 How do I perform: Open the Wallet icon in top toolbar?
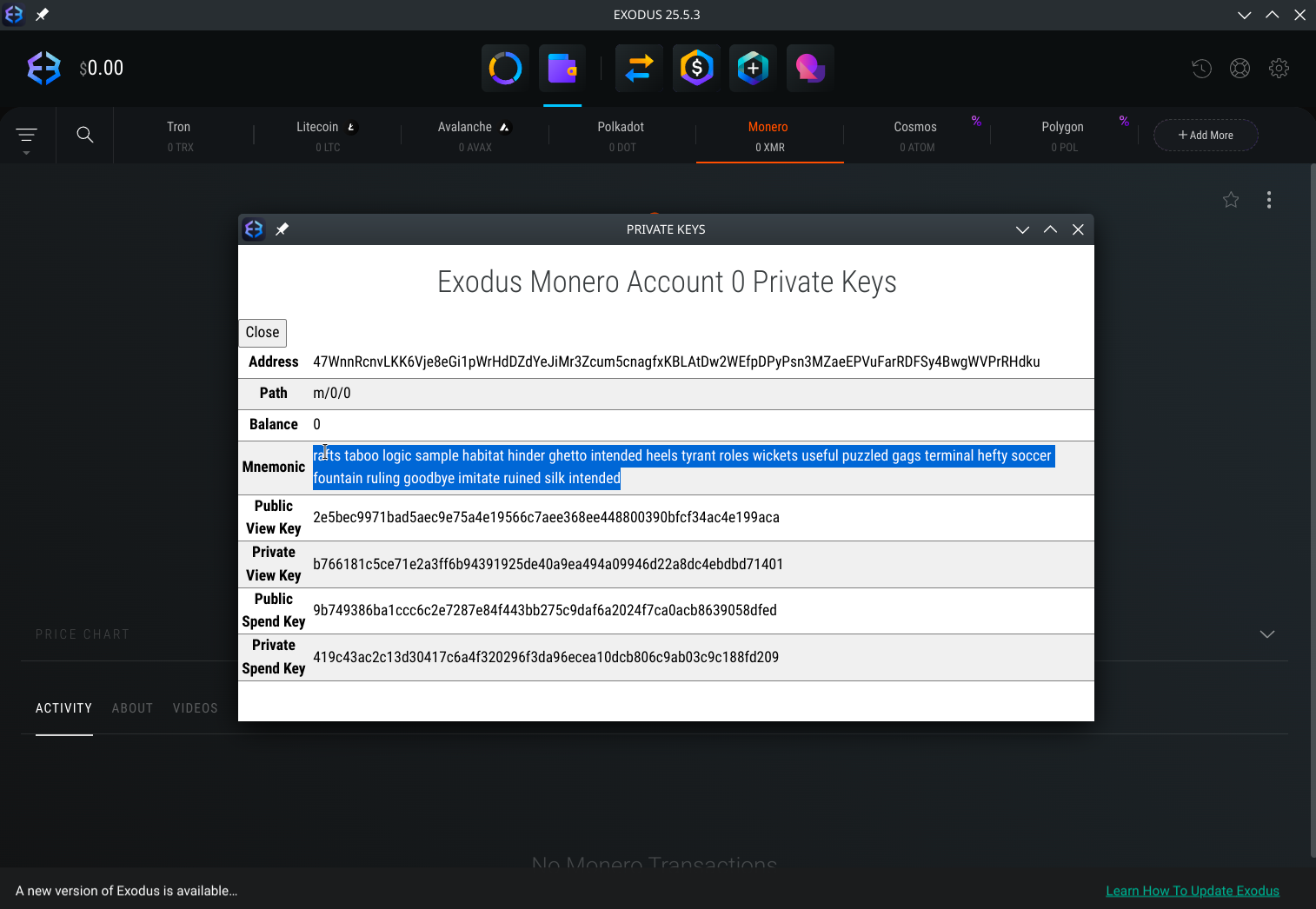point(562,68)
